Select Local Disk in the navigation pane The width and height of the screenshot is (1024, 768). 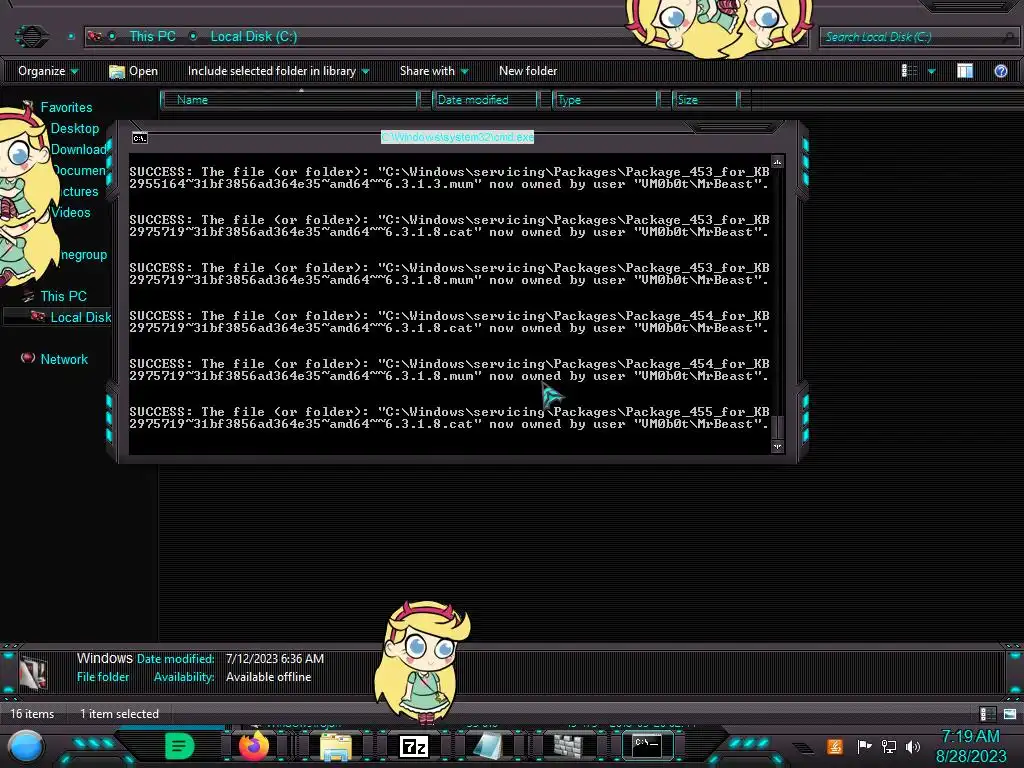pyautogui.click(x=80, y=317)
